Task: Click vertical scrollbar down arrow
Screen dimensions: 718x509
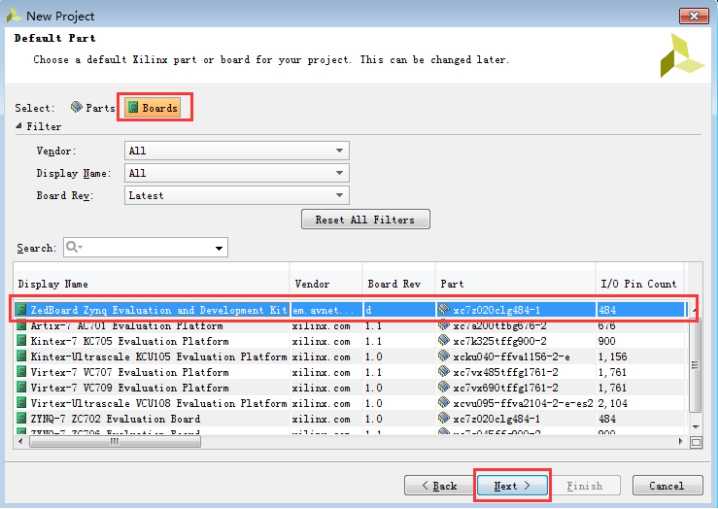Action: click(x=696, y=426)
